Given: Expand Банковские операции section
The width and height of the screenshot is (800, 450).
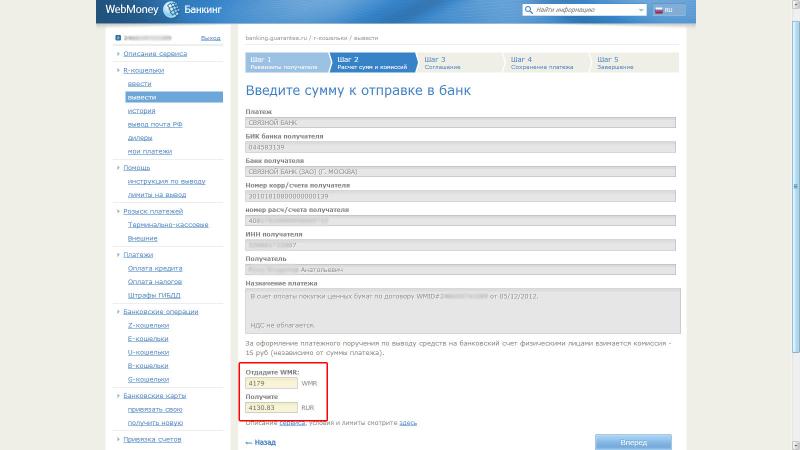Looking at the screenshot, I should point(161,312).
